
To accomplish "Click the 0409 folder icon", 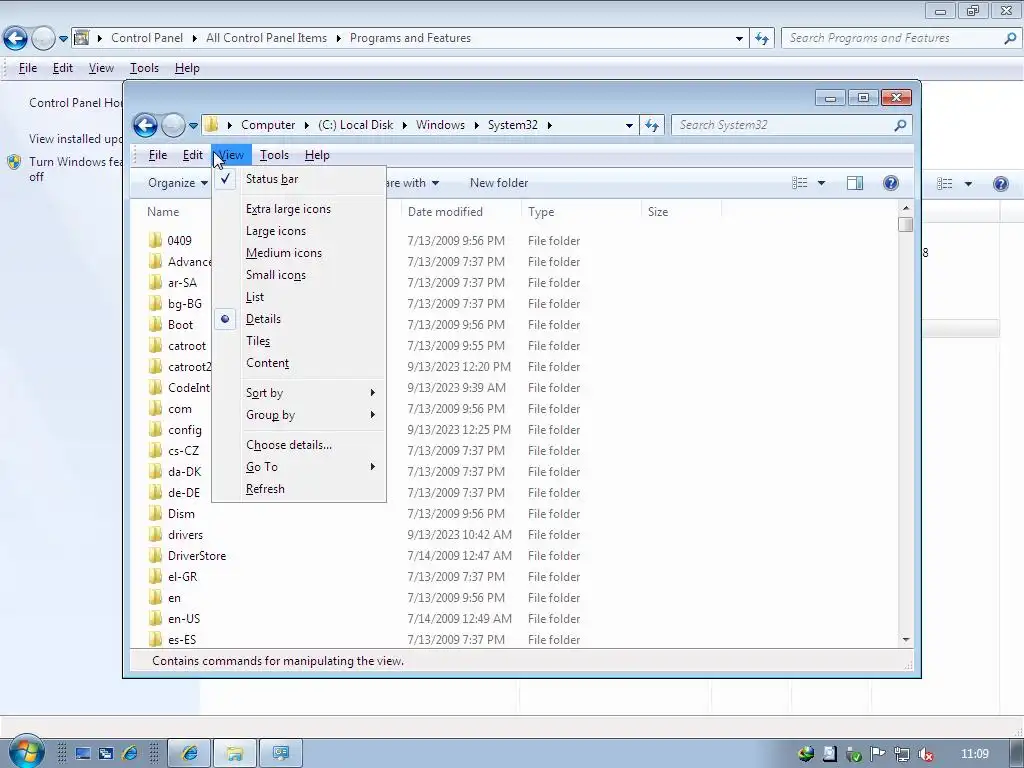I will (x=155, y=240).
